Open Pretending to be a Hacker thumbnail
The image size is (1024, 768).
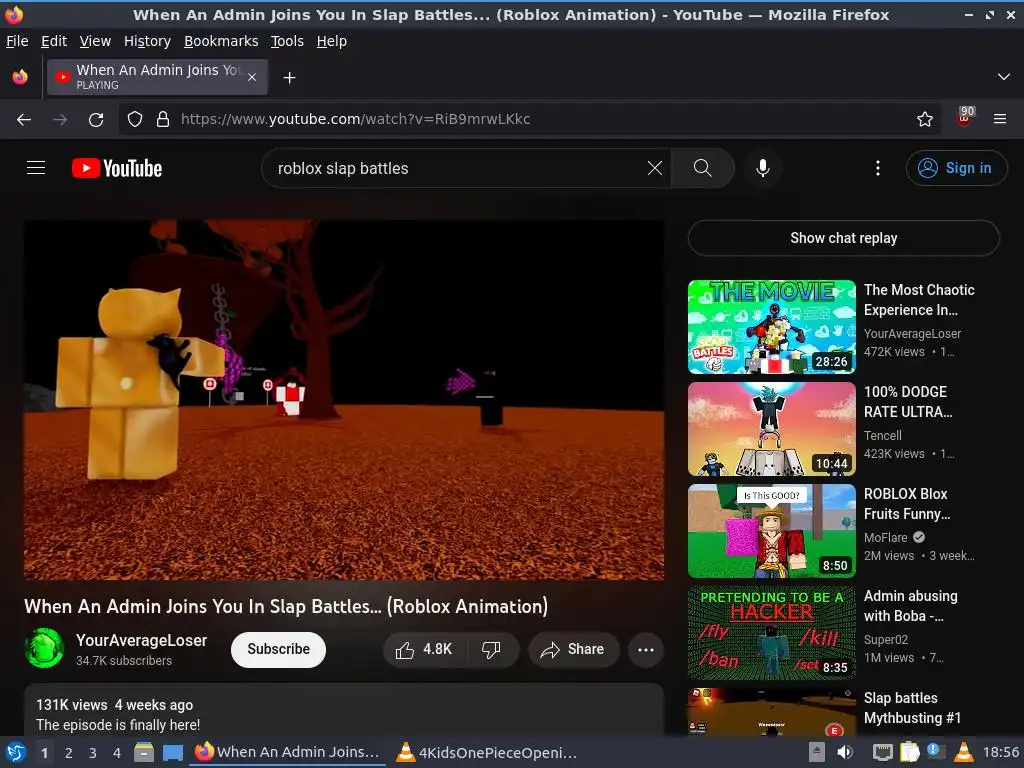[x=772, y=633]
